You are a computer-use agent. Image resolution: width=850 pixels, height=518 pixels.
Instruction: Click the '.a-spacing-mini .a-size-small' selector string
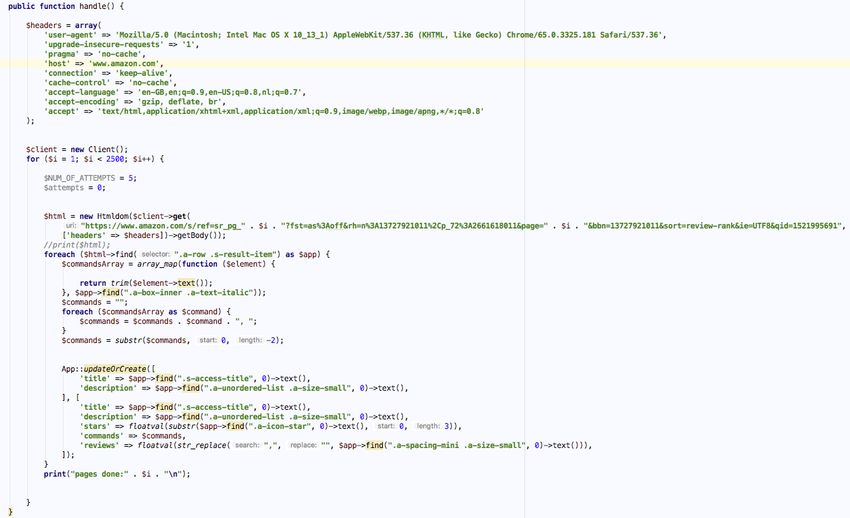(x=456, y=445)
